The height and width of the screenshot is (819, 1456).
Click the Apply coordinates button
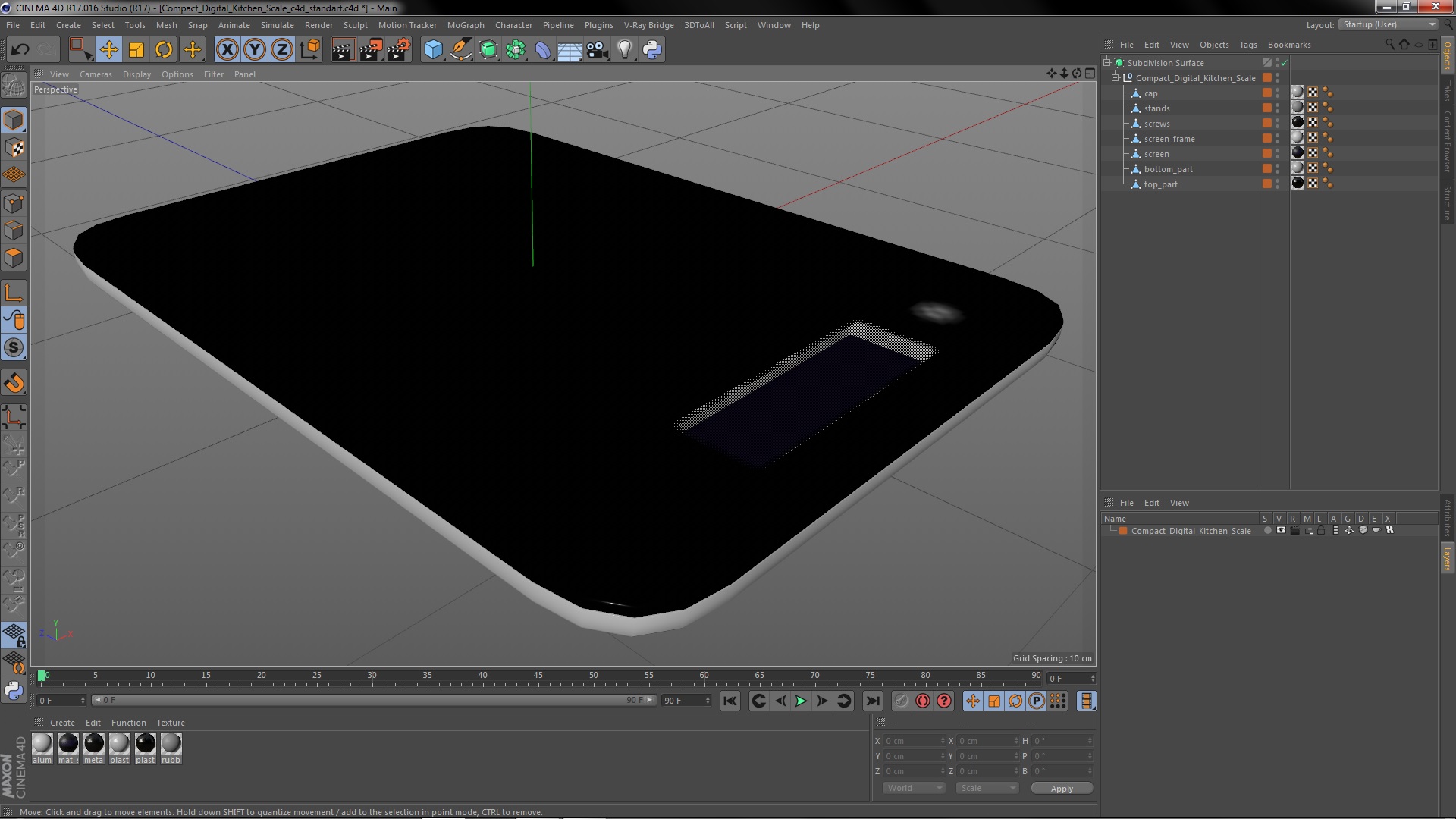(x=1062, y=789)
